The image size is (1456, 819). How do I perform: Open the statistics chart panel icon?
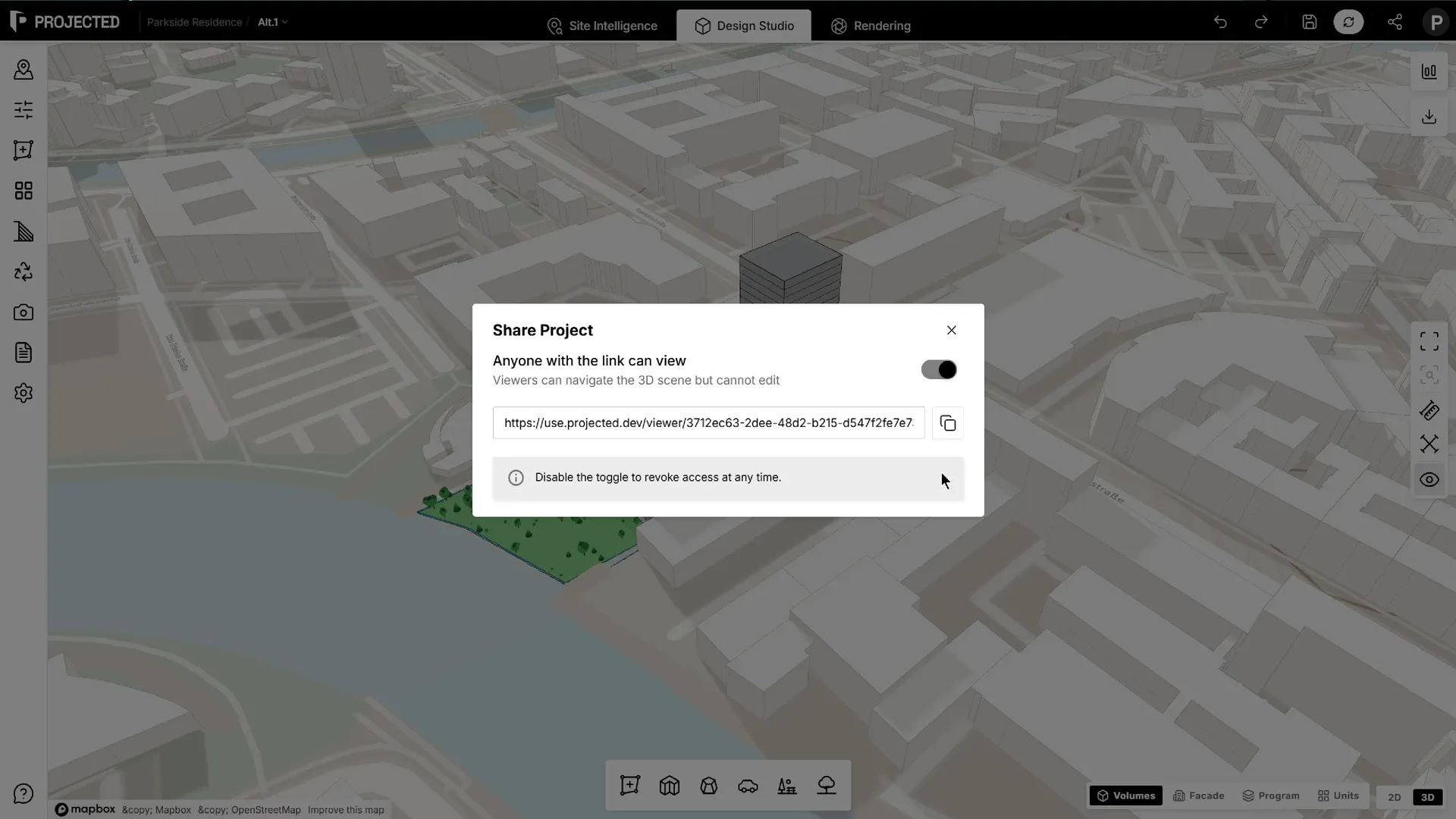click(x=1429, y=71)
